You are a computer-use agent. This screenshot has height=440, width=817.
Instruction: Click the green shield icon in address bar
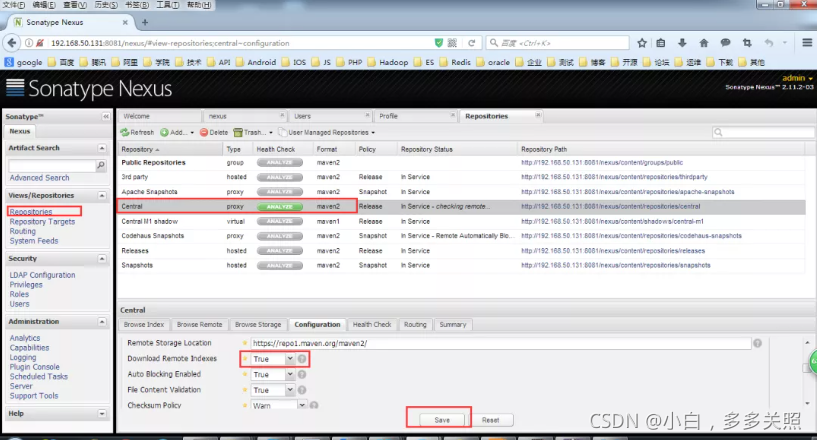[439, 43]
